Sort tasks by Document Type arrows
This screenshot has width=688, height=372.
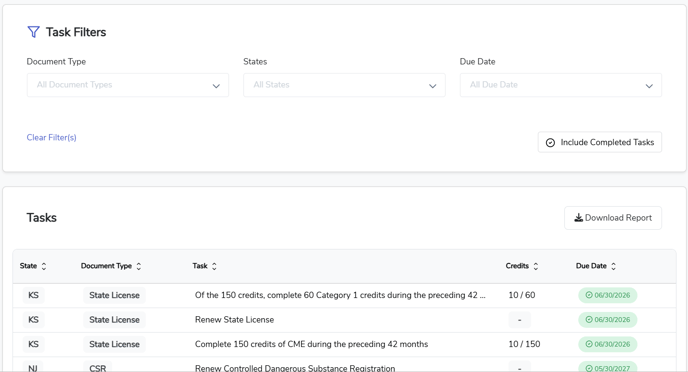[139, 266]
